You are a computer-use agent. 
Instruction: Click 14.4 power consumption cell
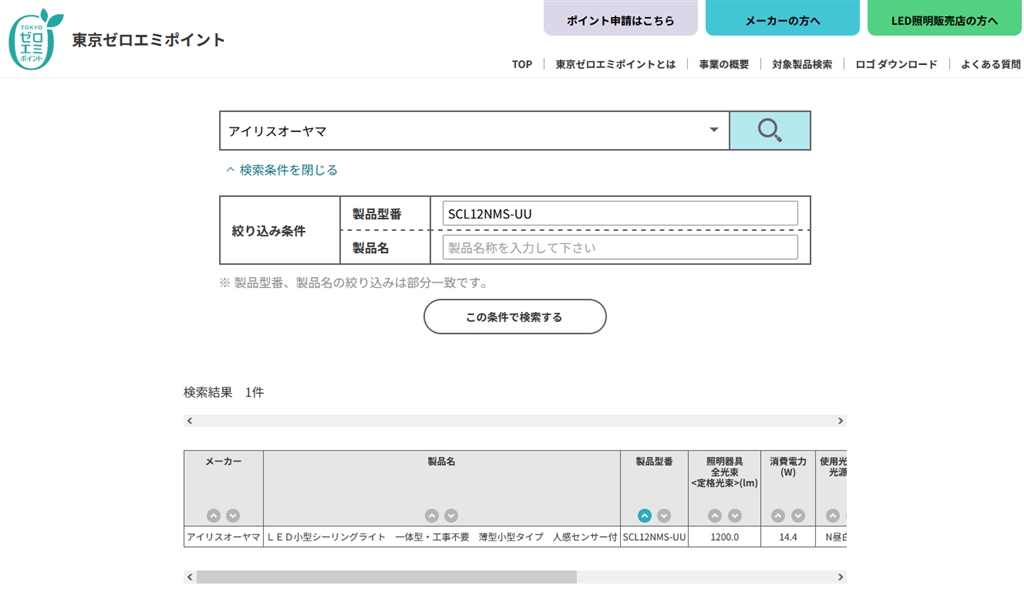pyautogui.click(x=788, y=537)
